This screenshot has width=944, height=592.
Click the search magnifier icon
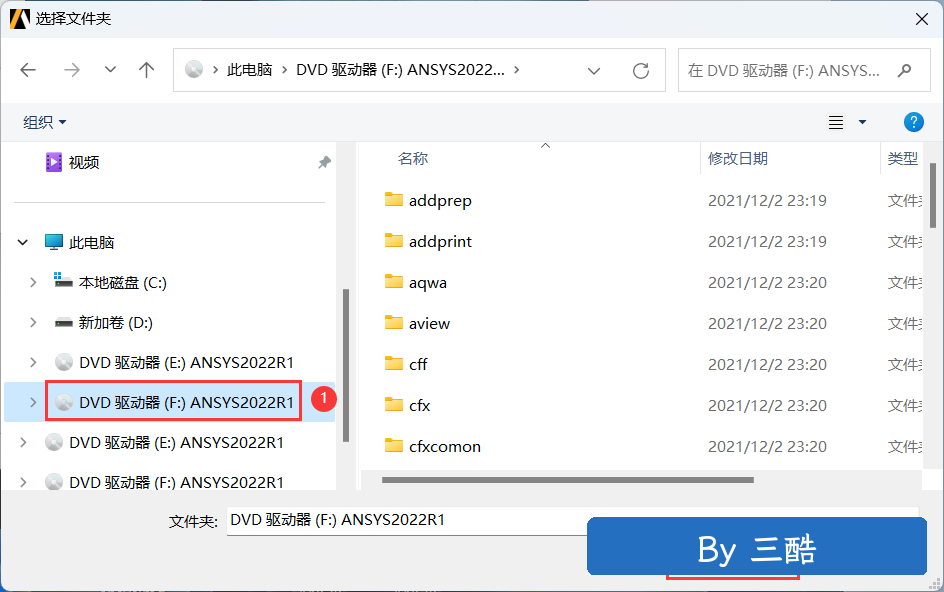(x=904, y=70)
